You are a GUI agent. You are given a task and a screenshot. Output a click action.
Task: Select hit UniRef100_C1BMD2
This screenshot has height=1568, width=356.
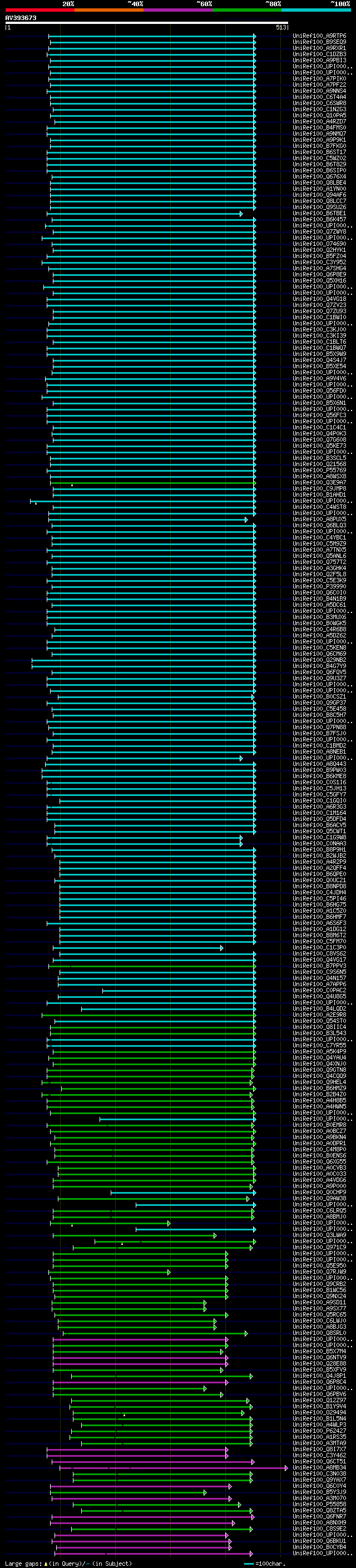click(319, 746)
